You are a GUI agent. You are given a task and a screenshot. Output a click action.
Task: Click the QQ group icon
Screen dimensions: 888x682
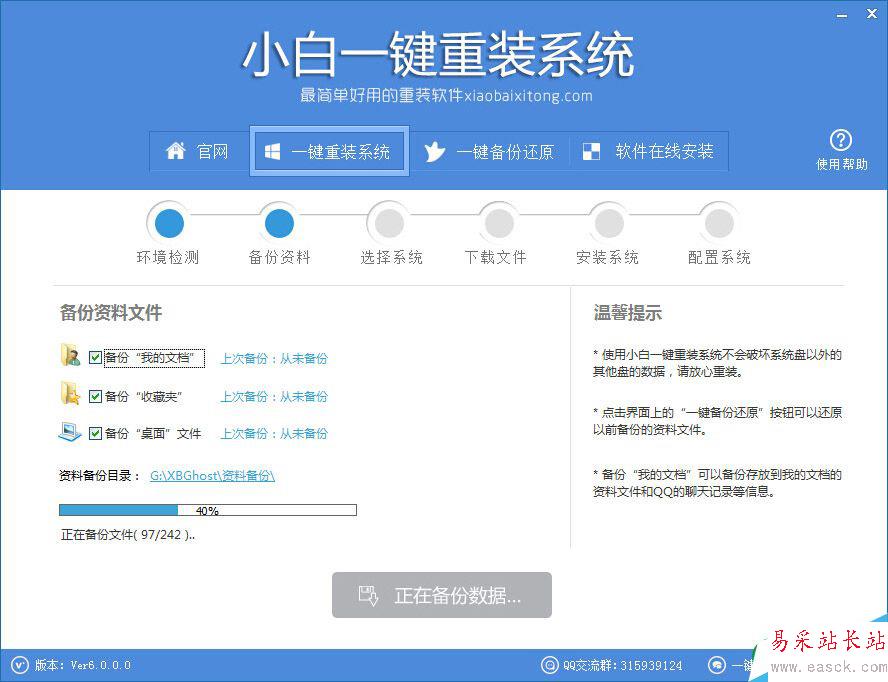549,664
